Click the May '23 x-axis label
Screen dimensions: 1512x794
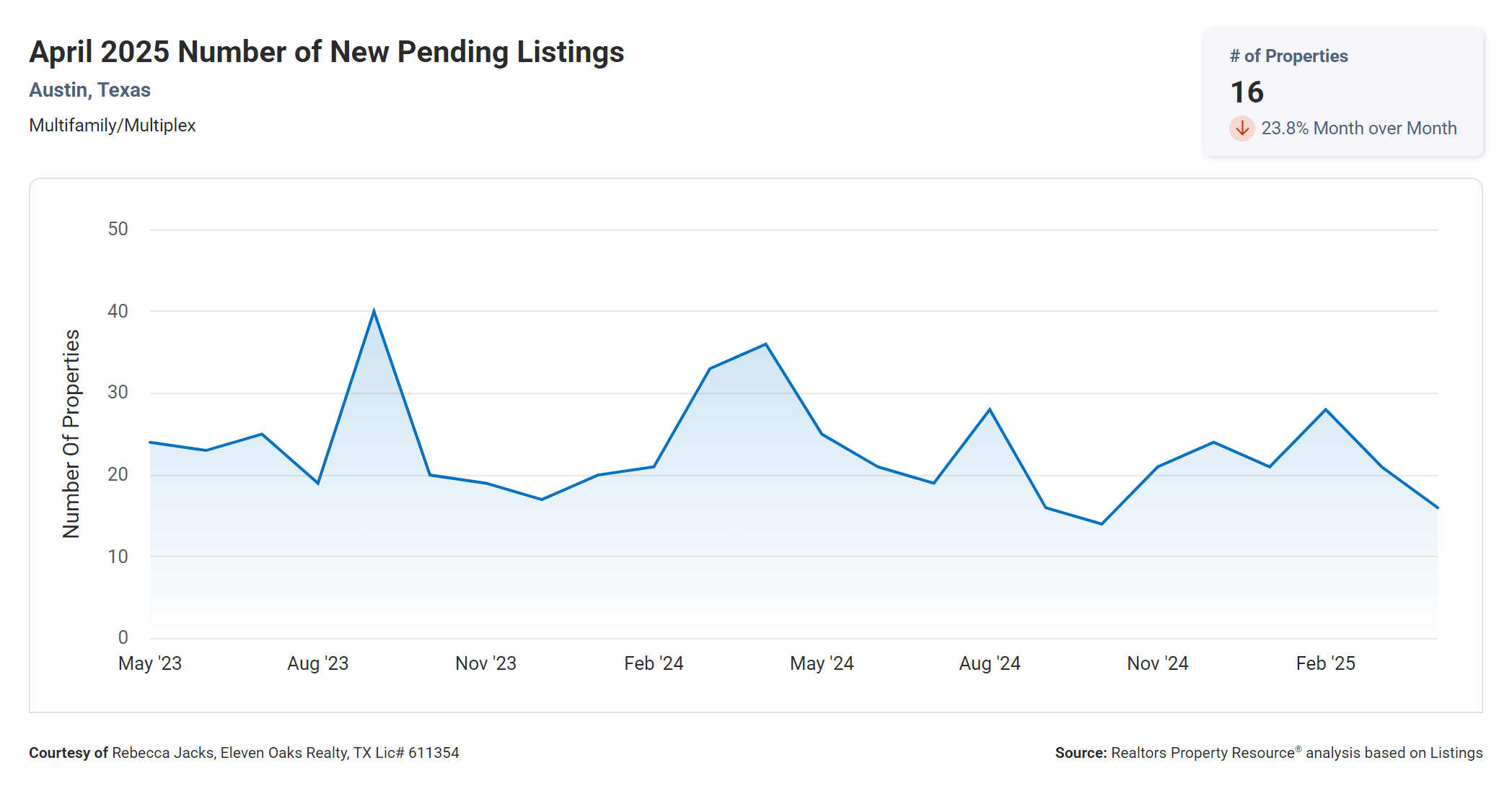(150, 663)
